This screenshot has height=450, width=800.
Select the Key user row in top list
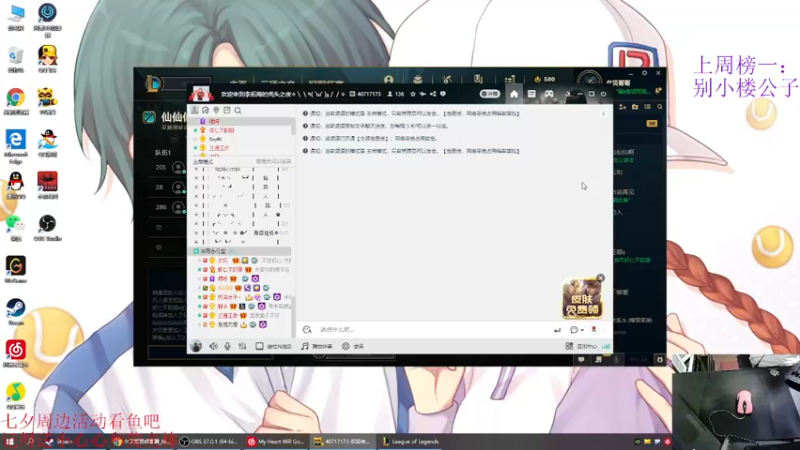click(241, 139)
